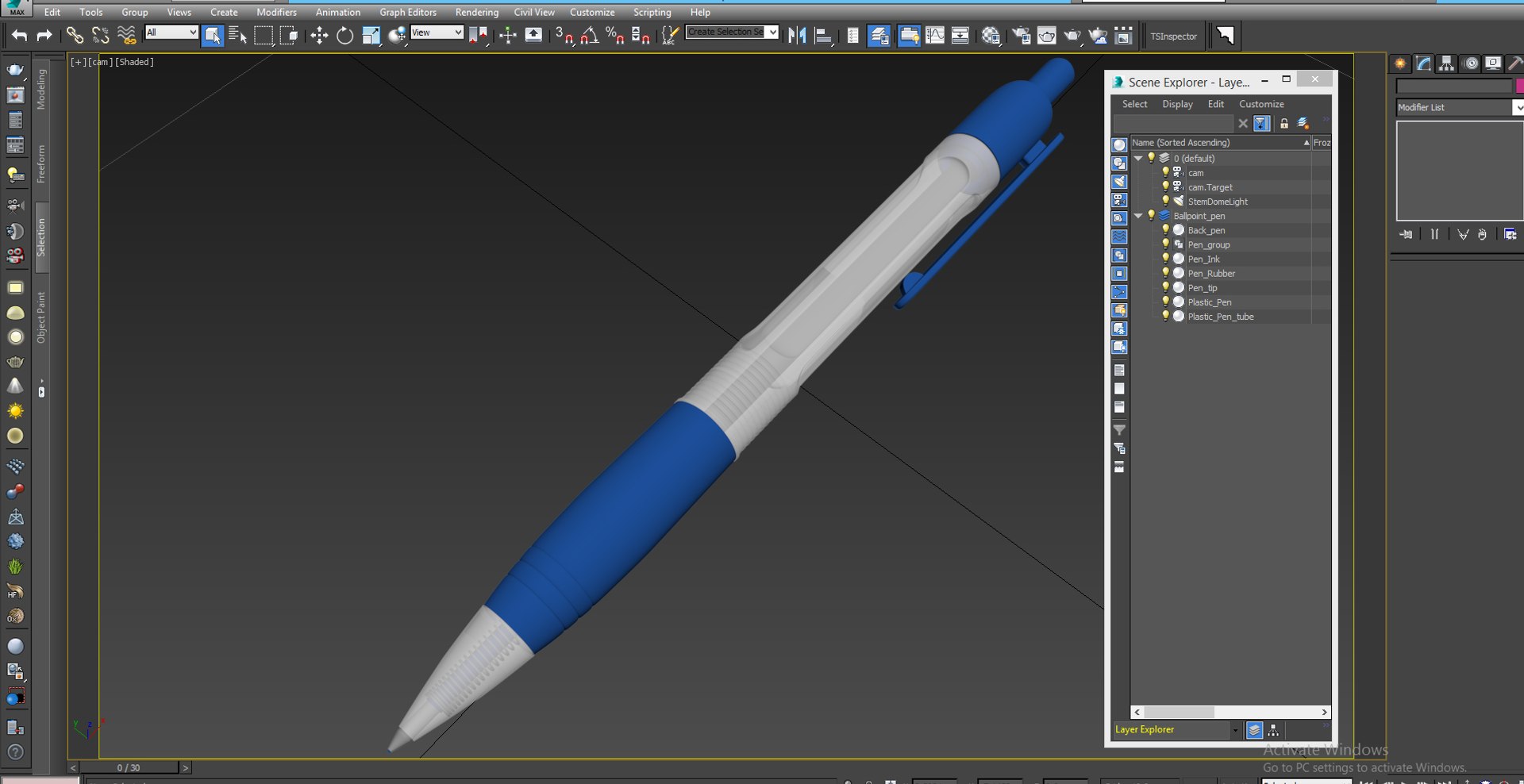Activate the Select and Move tool

[319, 36]
